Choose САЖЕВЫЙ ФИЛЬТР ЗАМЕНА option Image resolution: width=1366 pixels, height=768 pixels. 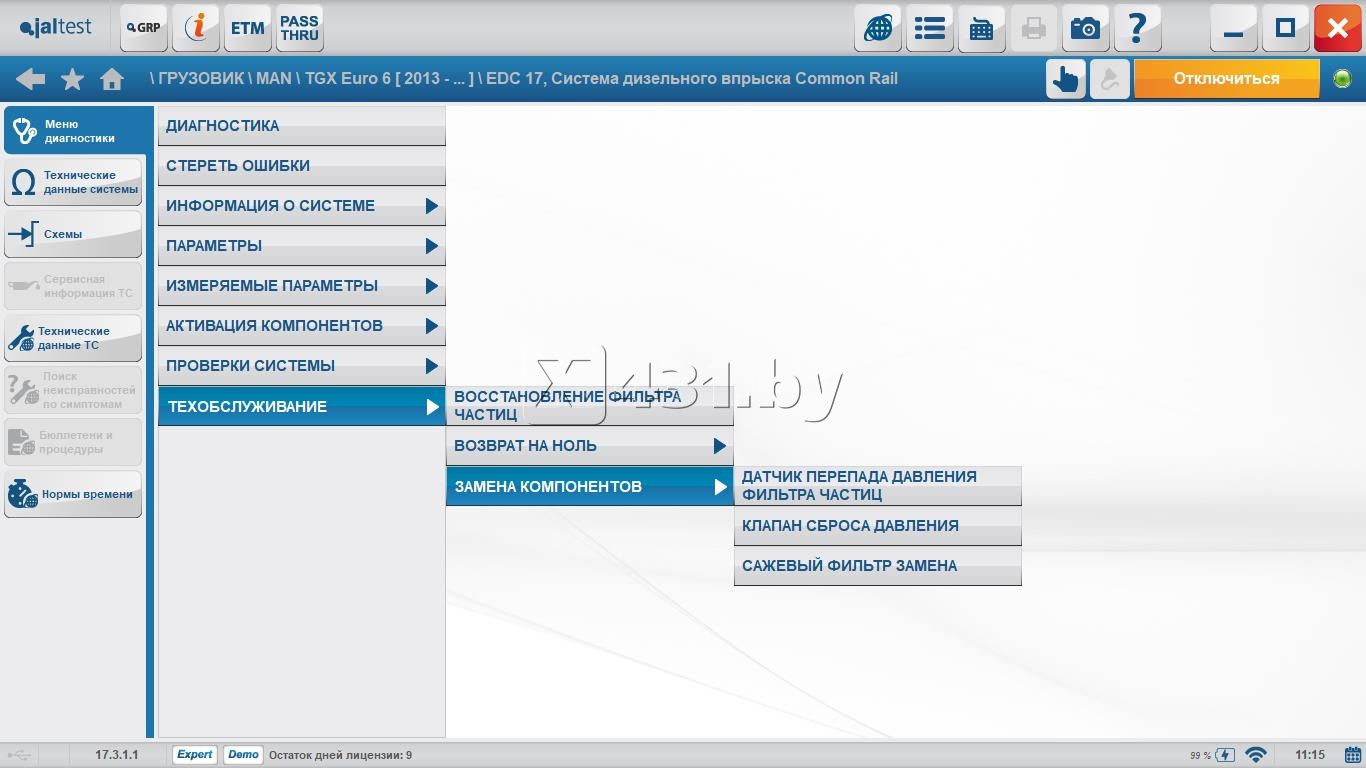[877, 566]
